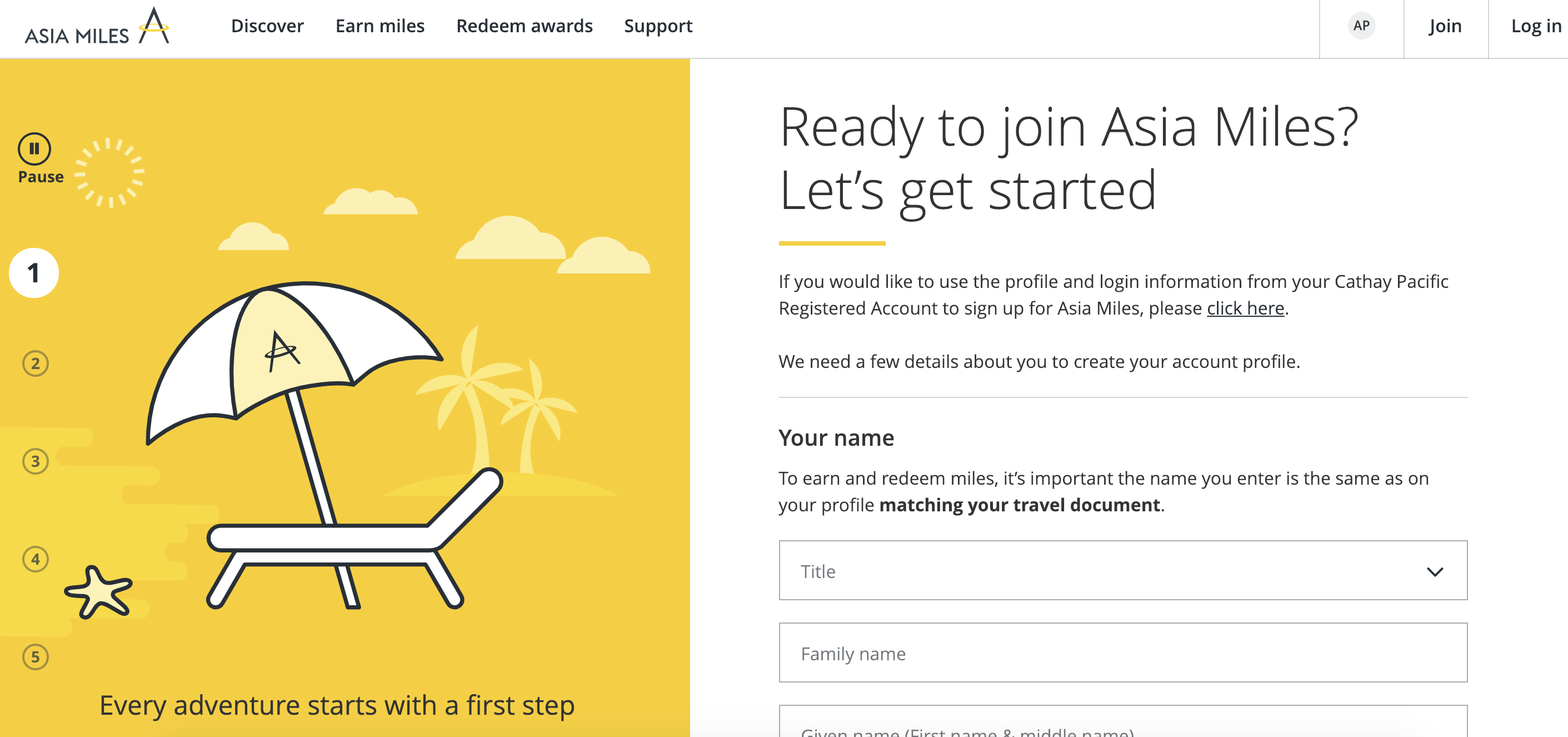Viewport: 1568px width, 737px height.
Task: Jump to step 3 circle indicator
Action: [x=36, y=462]
